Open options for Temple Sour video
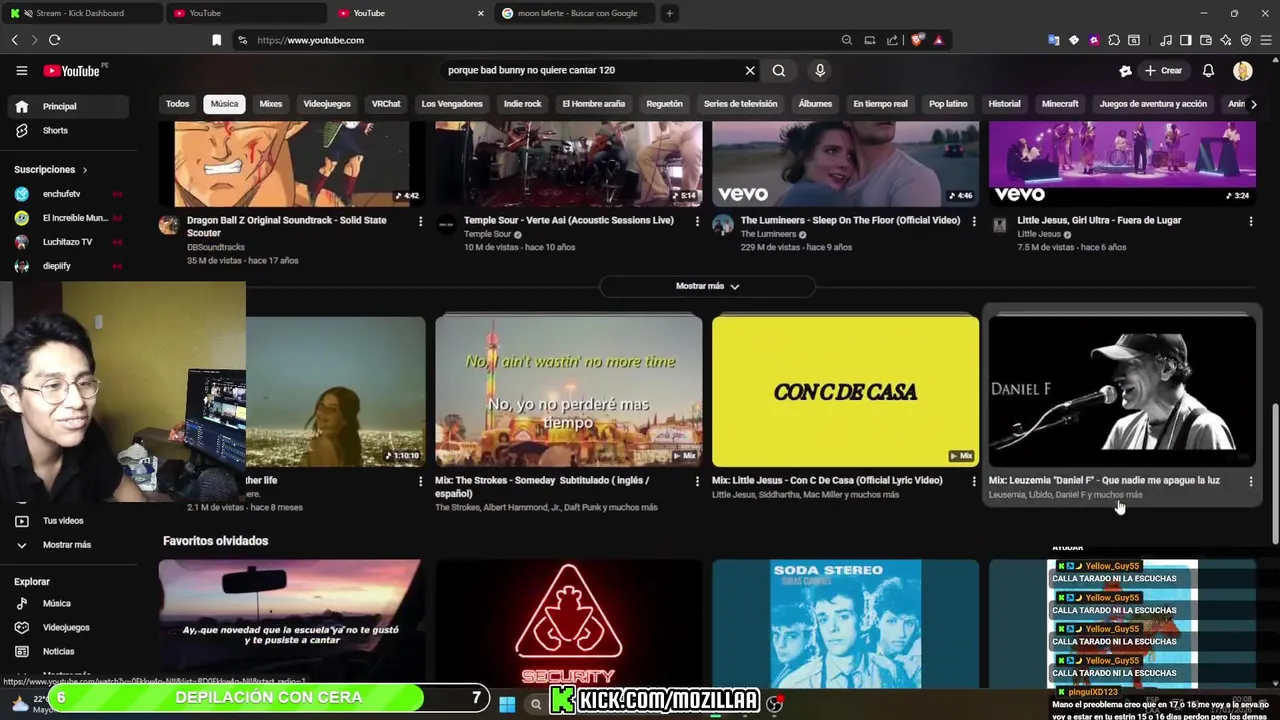Viewport: 1280px width, 720px height. pos(697,221)
